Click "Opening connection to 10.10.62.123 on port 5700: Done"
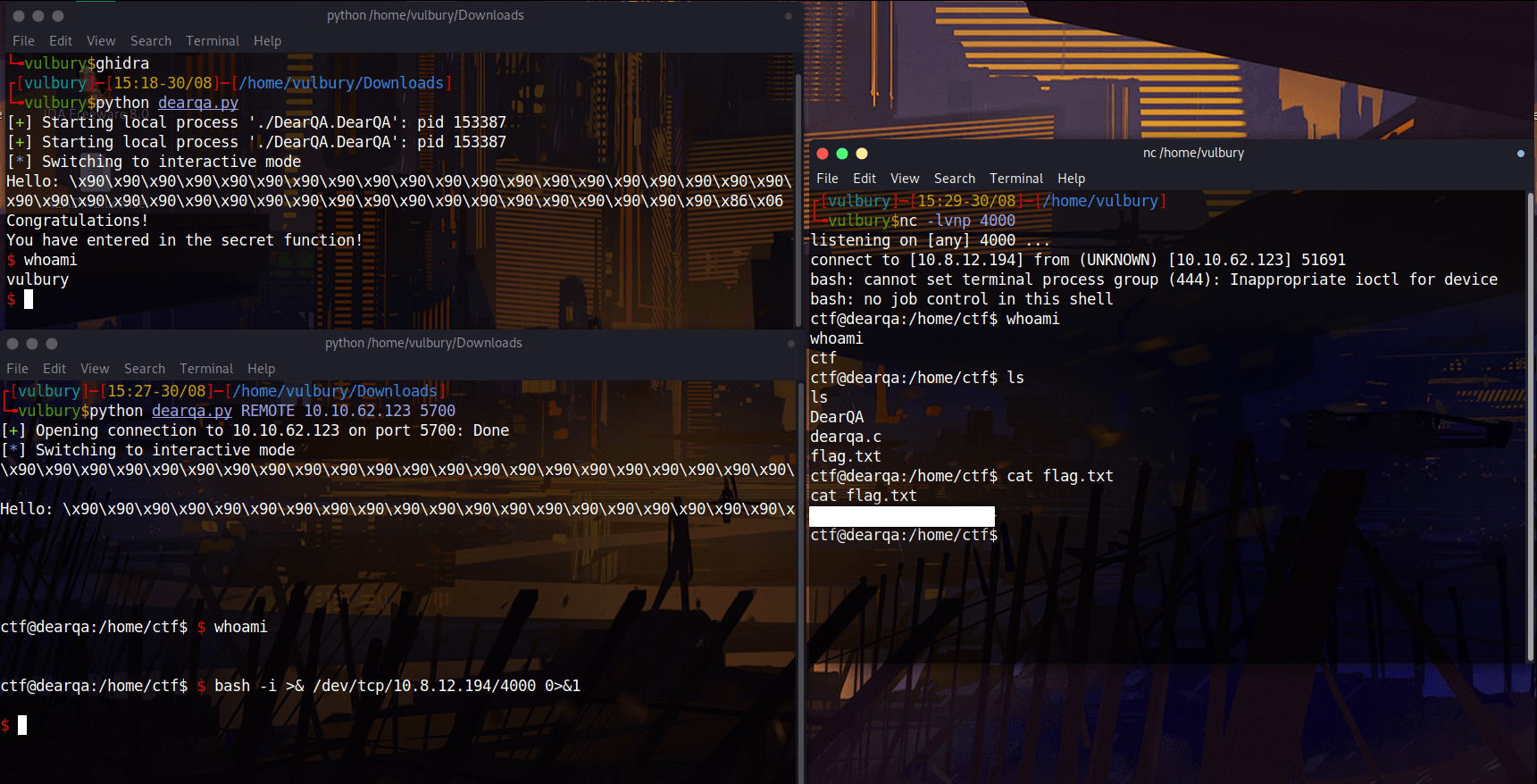This screenshot has height=784, width=1537. [272, 430]
